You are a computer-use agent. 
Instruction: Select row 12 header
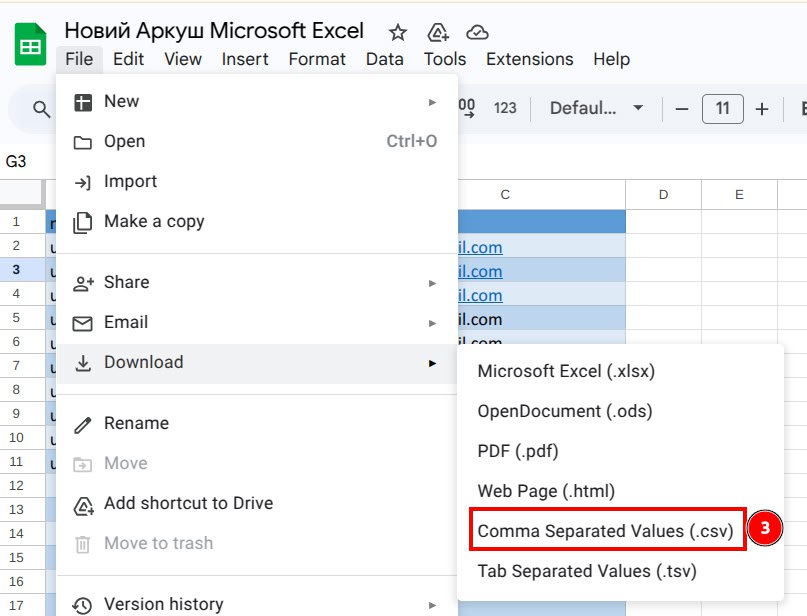[x=22, y=486]
